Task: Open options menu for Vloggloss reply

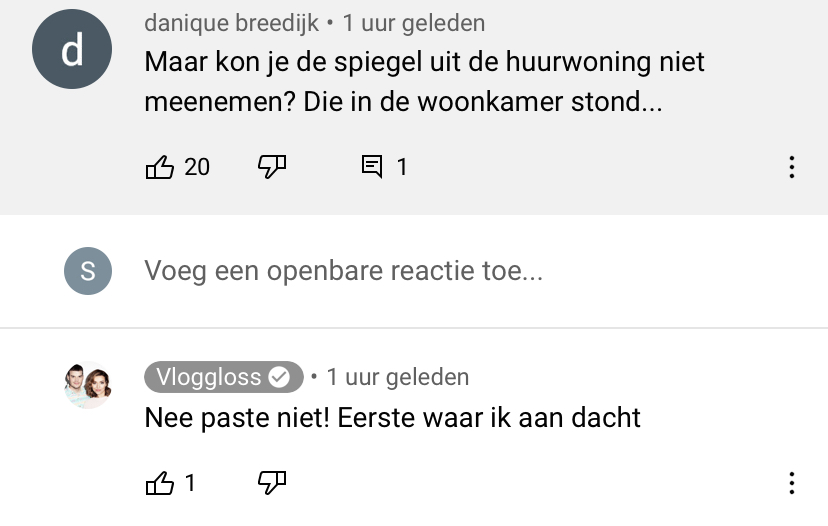Action: pos(791,484)
